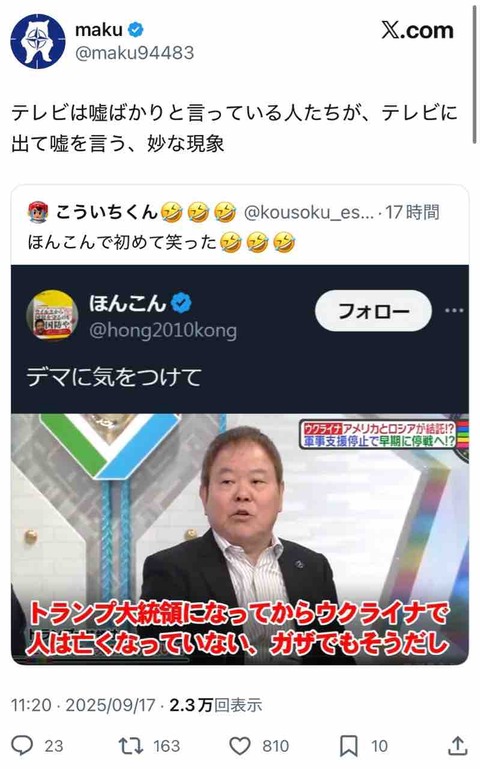Click ほんこん's verified badge
Screen dimensions: 480x769
[x=181, y=303]
